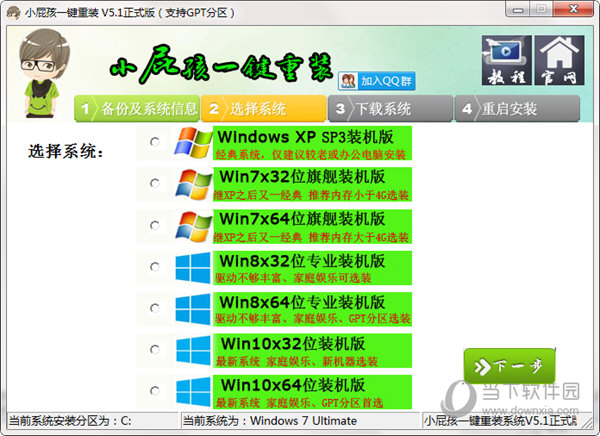Screen dimensions: 600x436
Task: Select the Win7x32位旗舰装机版 radio button
Action: click(x=155, y=183)
